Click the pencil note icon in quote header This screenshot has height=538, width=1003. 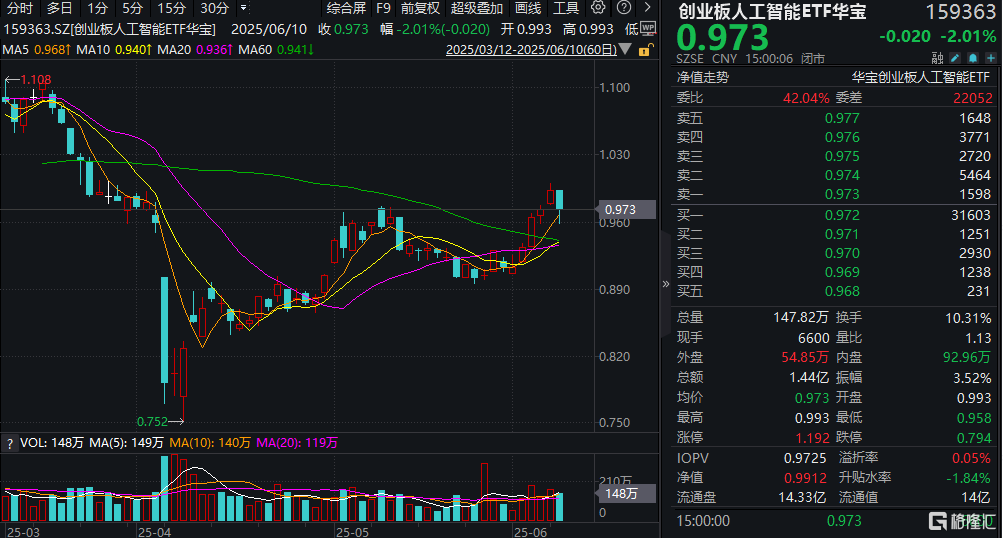point(955,58)
